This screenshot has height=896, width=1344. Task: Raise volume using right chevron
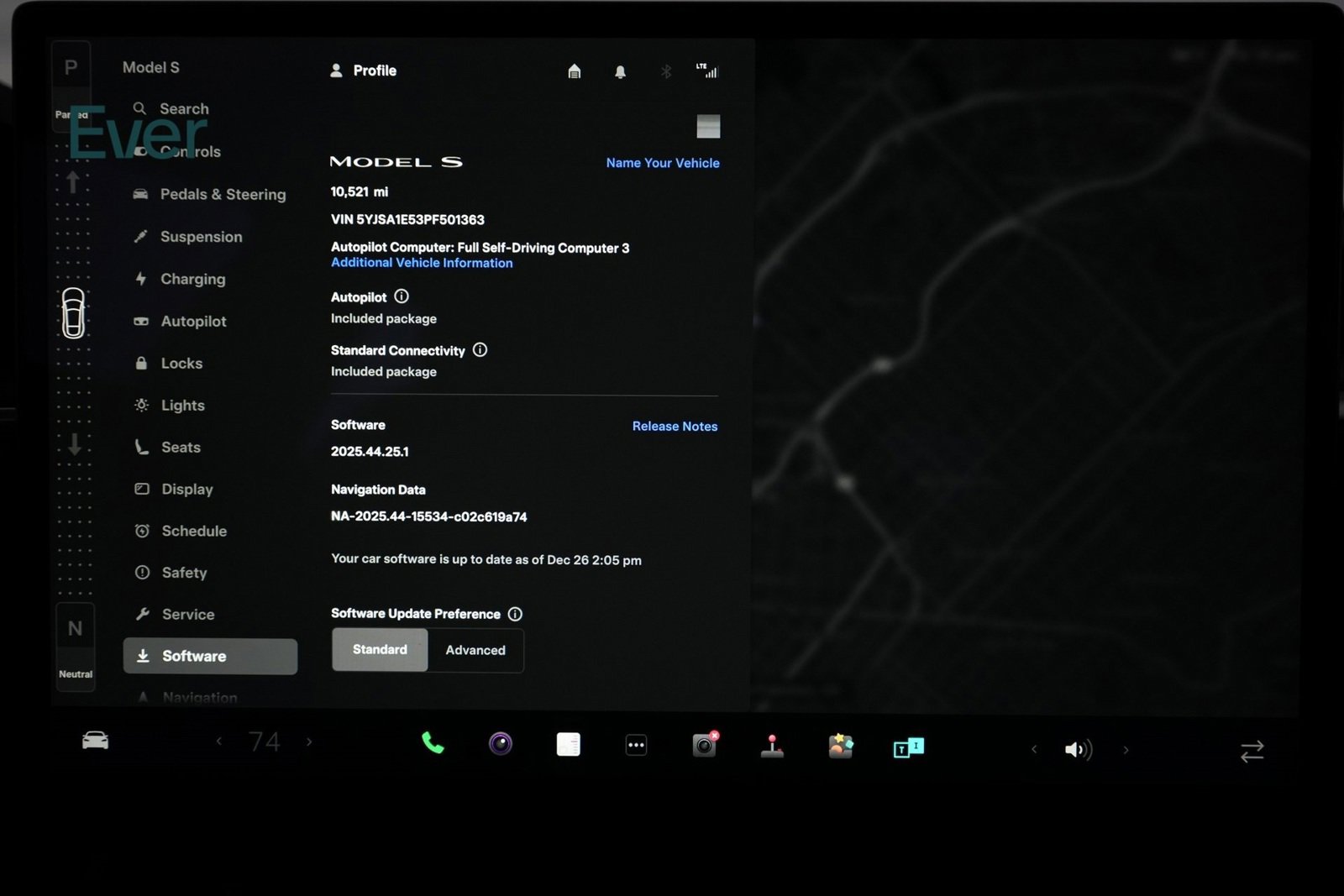pyautogui.click(x=1126, y=750)
